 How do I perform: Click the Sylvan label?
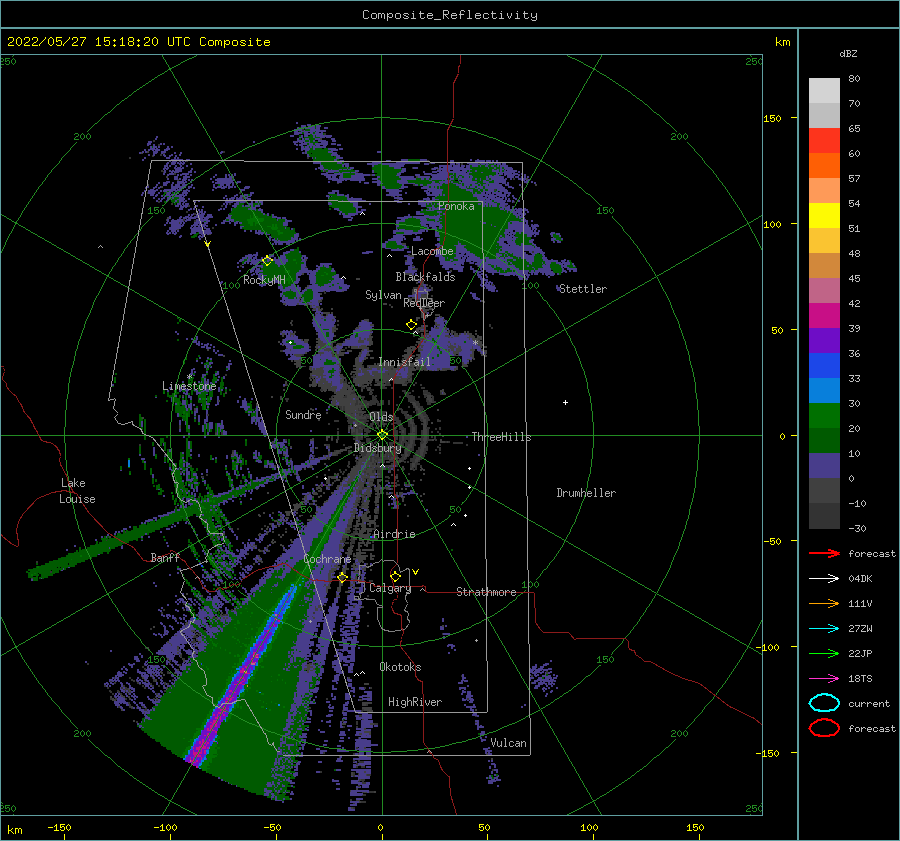tap(383, 295)
